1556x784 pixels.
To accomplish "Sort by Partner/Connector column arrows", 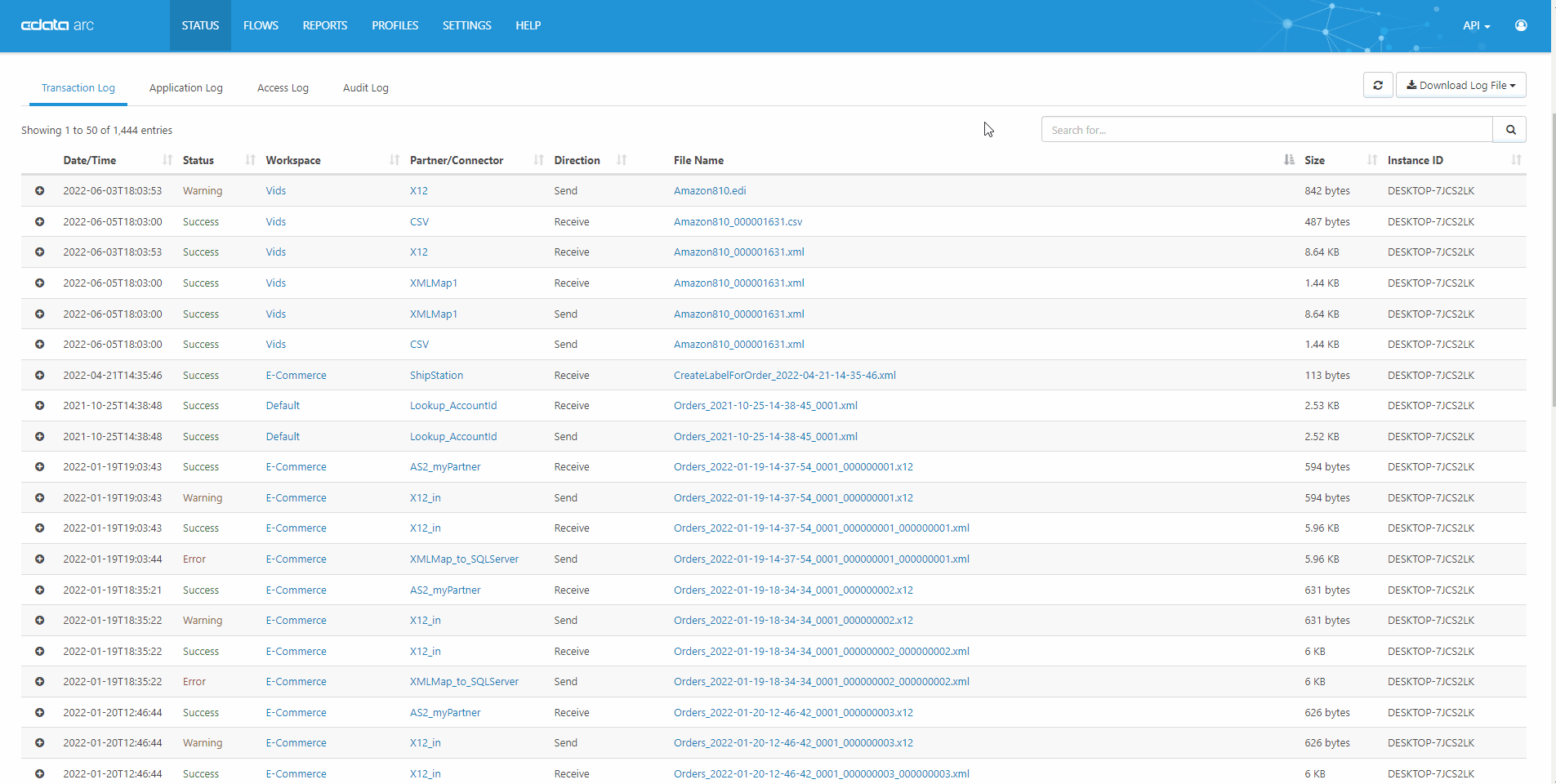I will [538, 160].
